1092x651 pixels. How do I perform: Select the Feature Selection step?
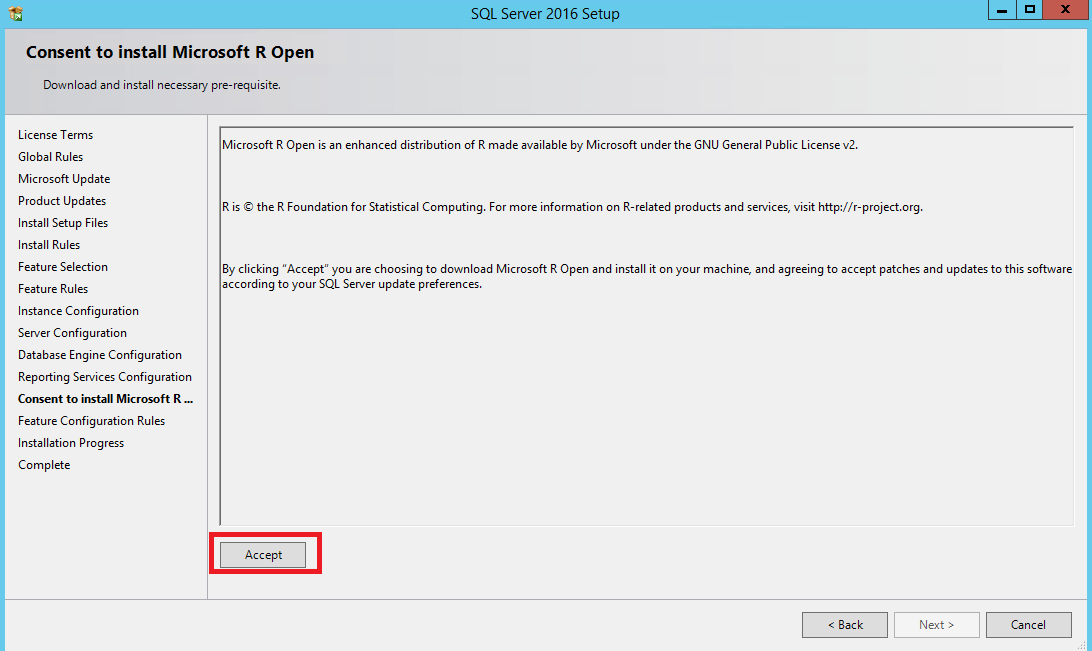pos(63,267)
